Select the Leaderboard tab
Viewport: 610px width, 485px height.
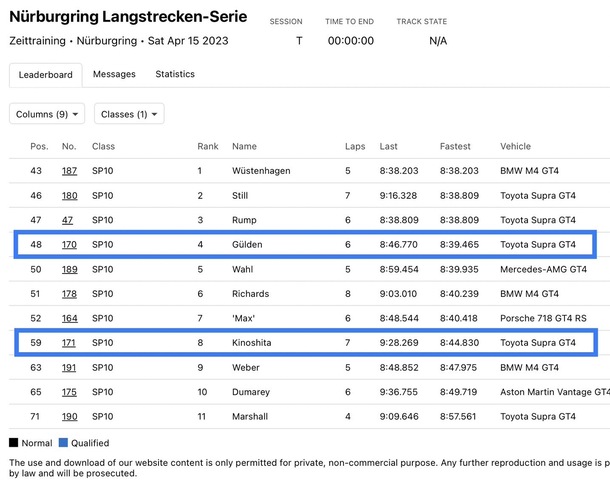pyautogui.click(x=46, y=75)
